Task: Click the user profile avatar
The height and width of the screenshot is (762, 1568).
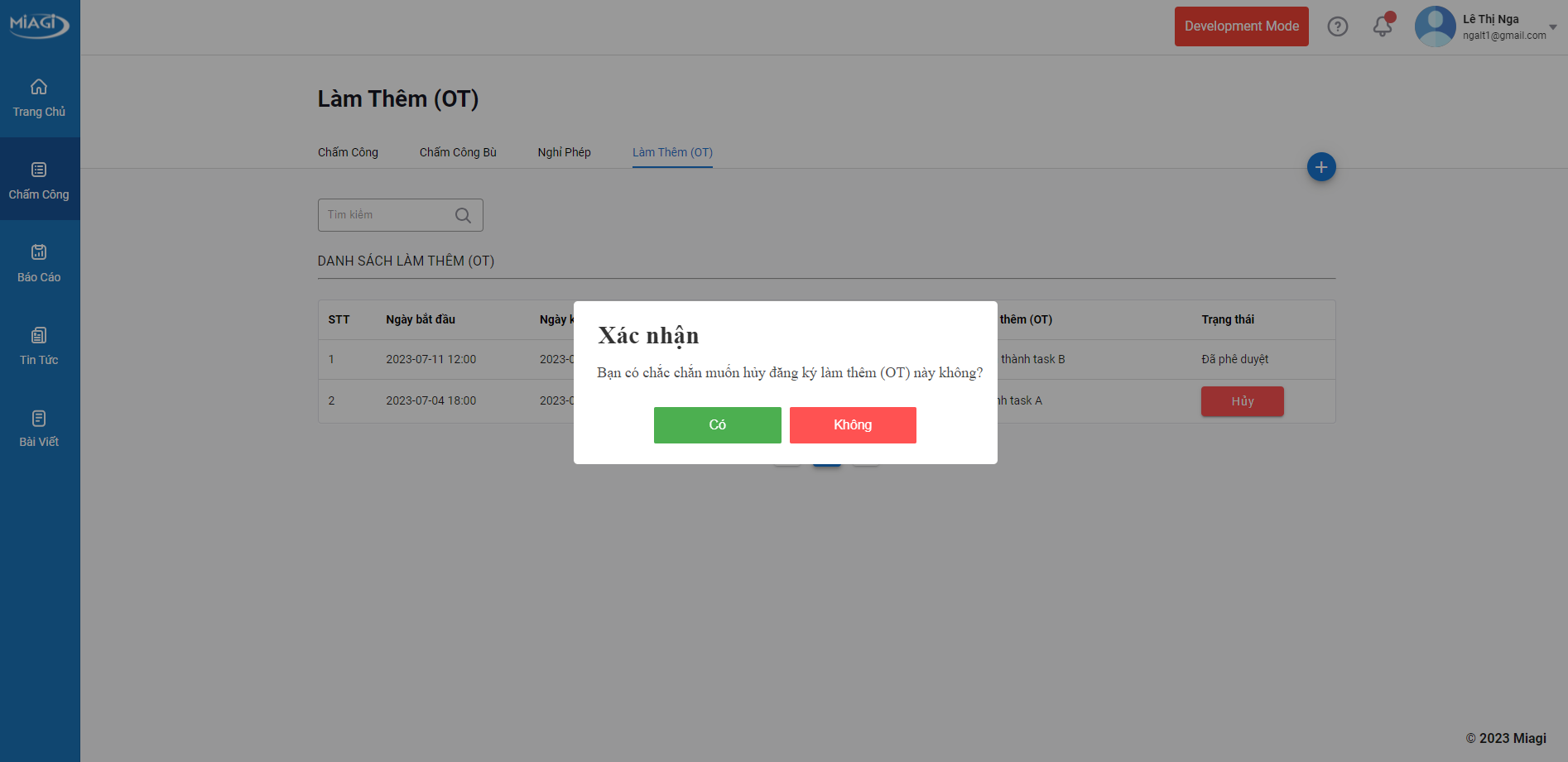Action: click(1435, 26)
